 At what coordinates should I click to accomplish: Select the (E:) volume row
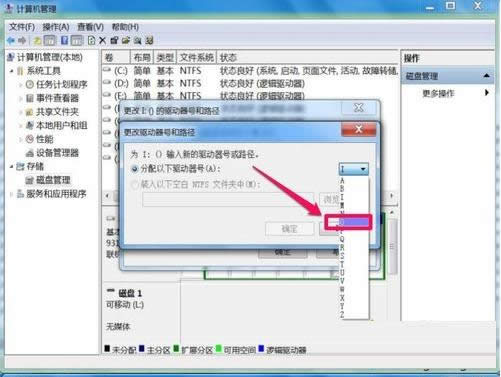[250, 96]
